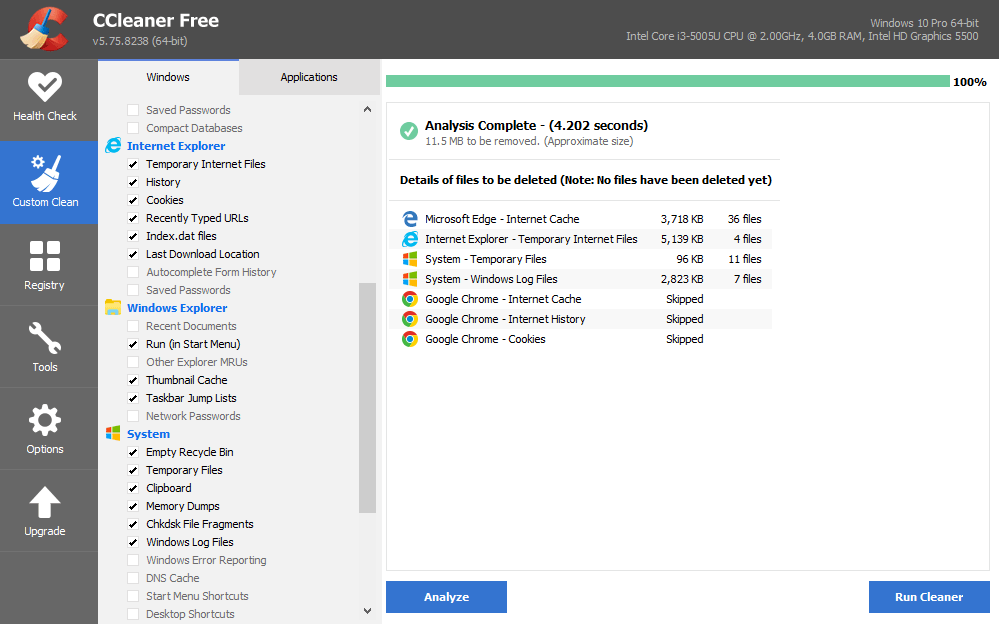
Task: Click the Analysis Complete green checkmark icon
Action: coord(408,131)
